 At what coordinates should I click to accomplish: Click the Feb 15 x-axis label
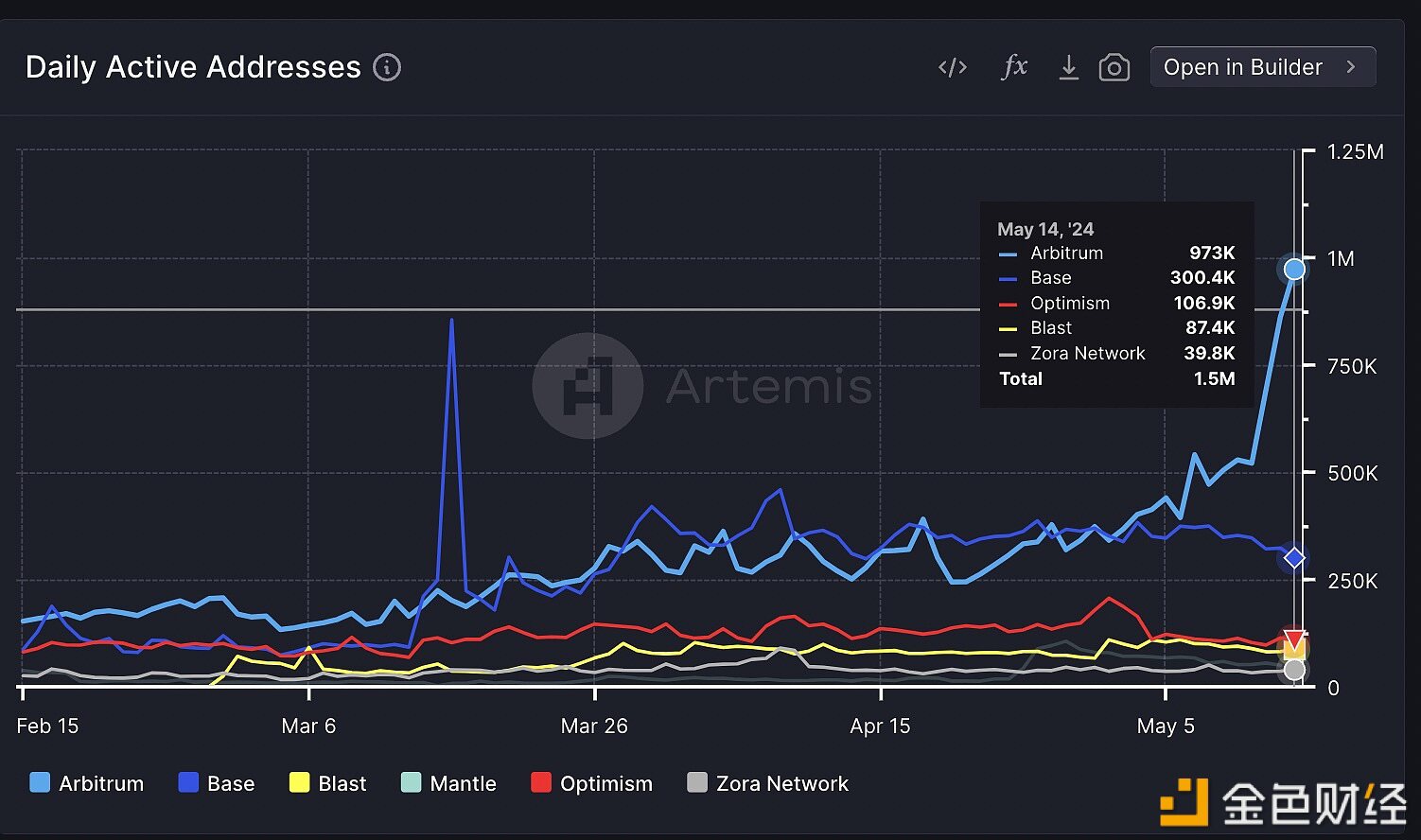point(47,726)
